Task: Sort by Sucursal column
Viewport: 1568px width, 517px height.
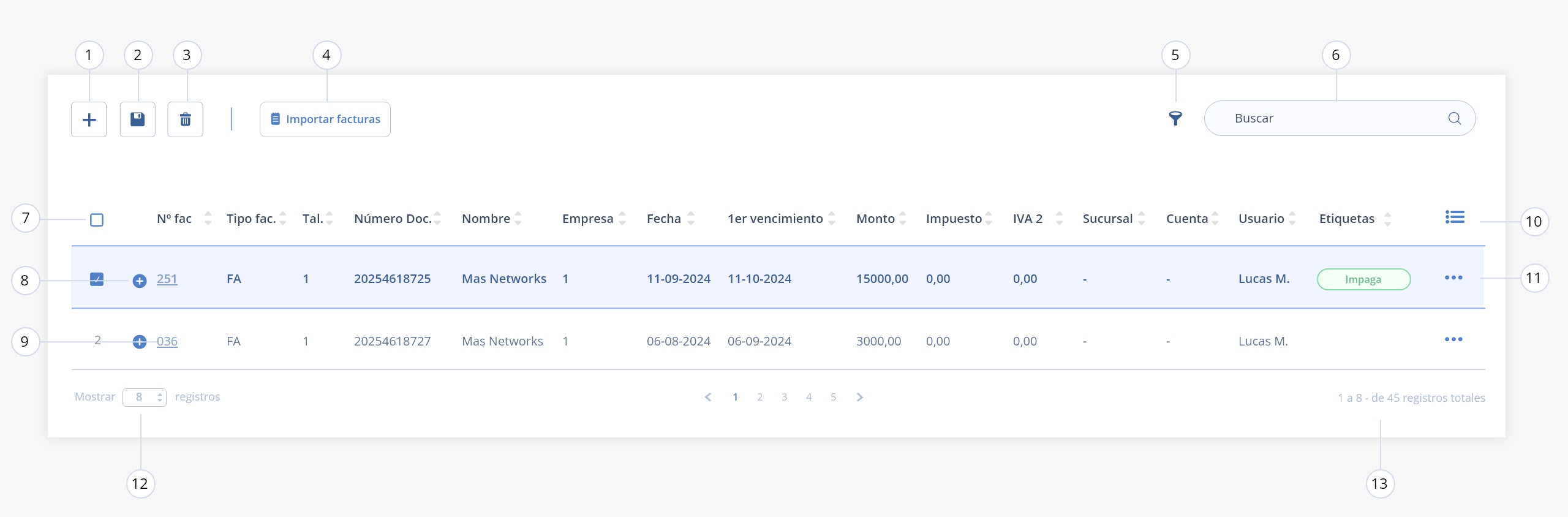Action: pos(1142,219)
